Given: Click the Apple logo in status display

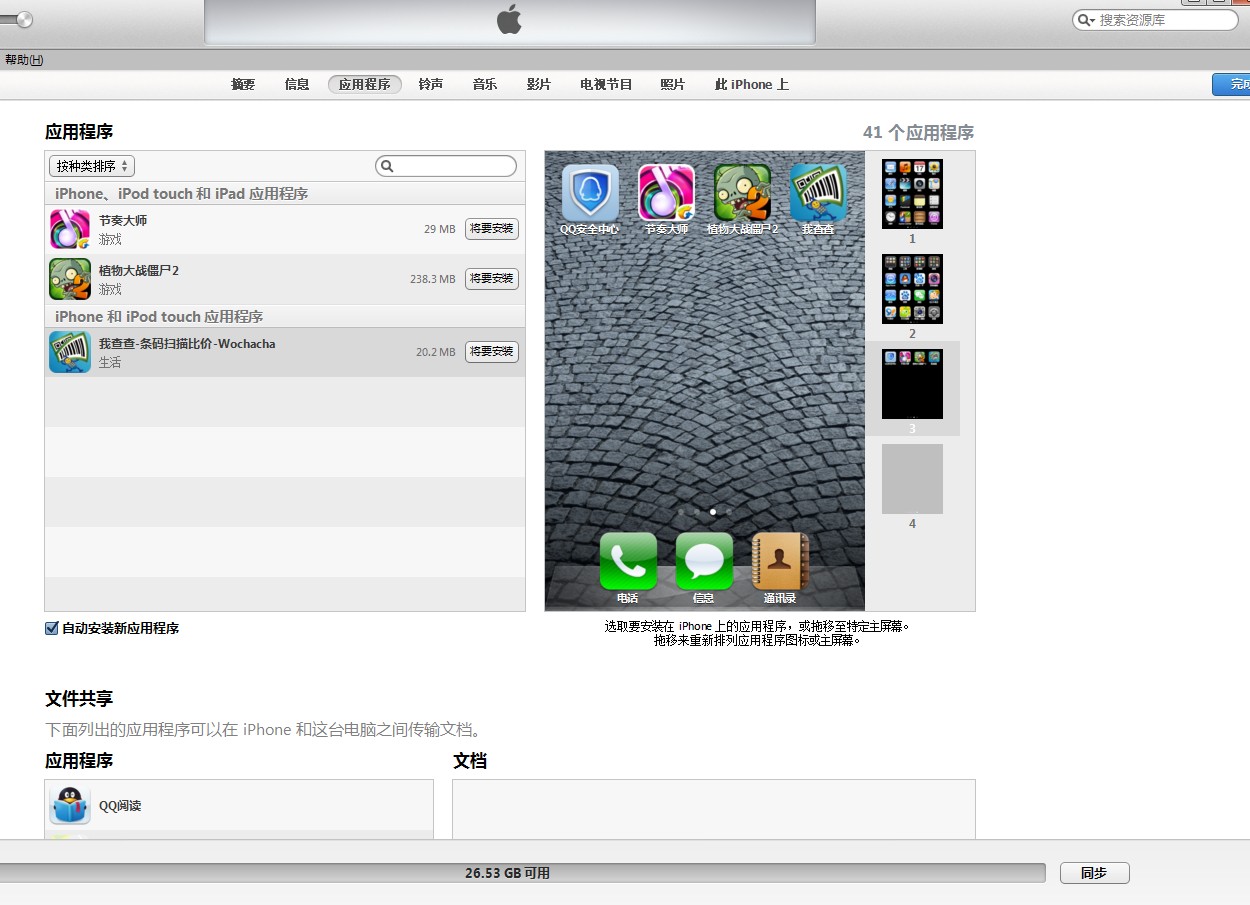Looking at the screenshot, I should coord(510,19).
